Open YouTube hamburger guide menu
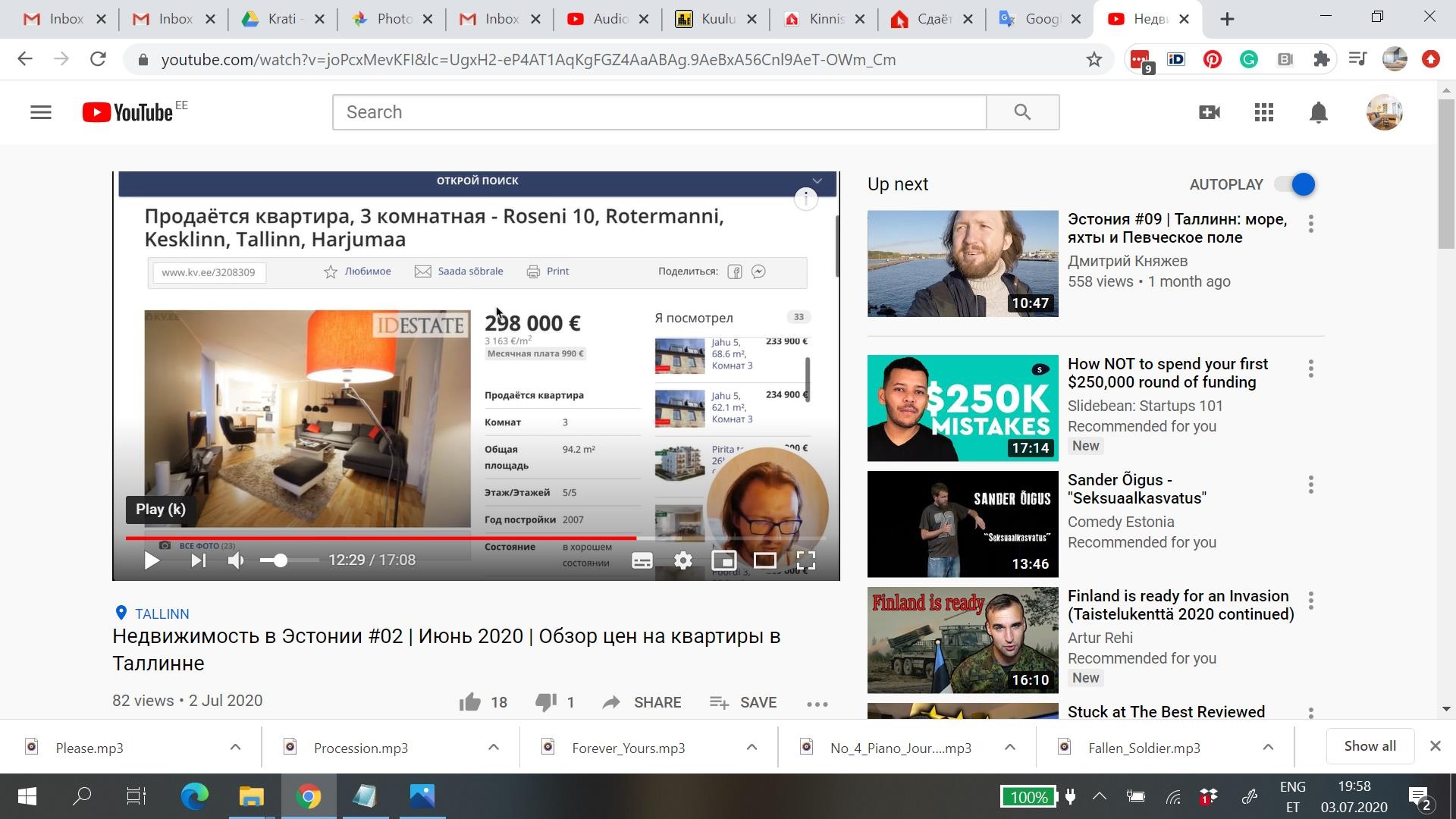 (41, 112)
